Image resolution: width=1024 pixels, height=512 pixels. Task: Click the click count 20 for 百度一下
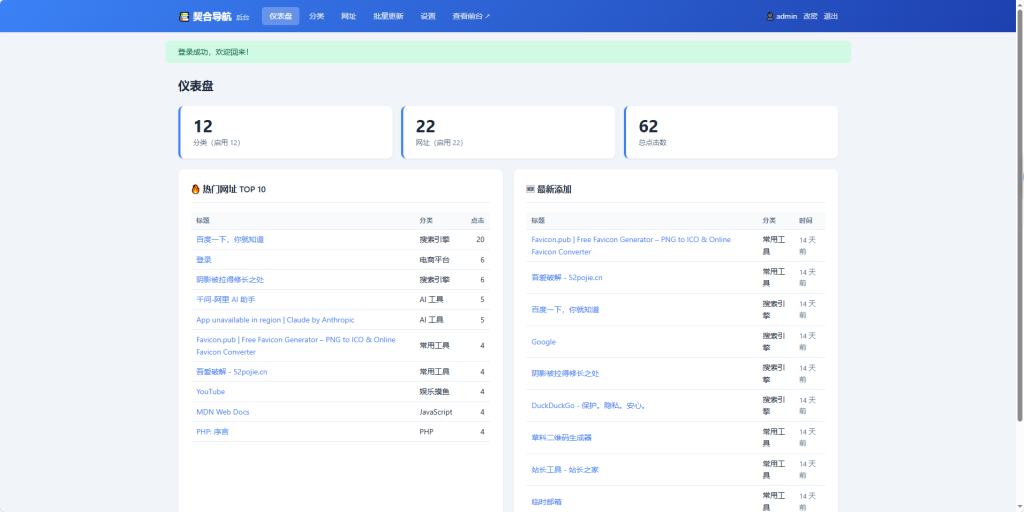[x=480, y=240]
